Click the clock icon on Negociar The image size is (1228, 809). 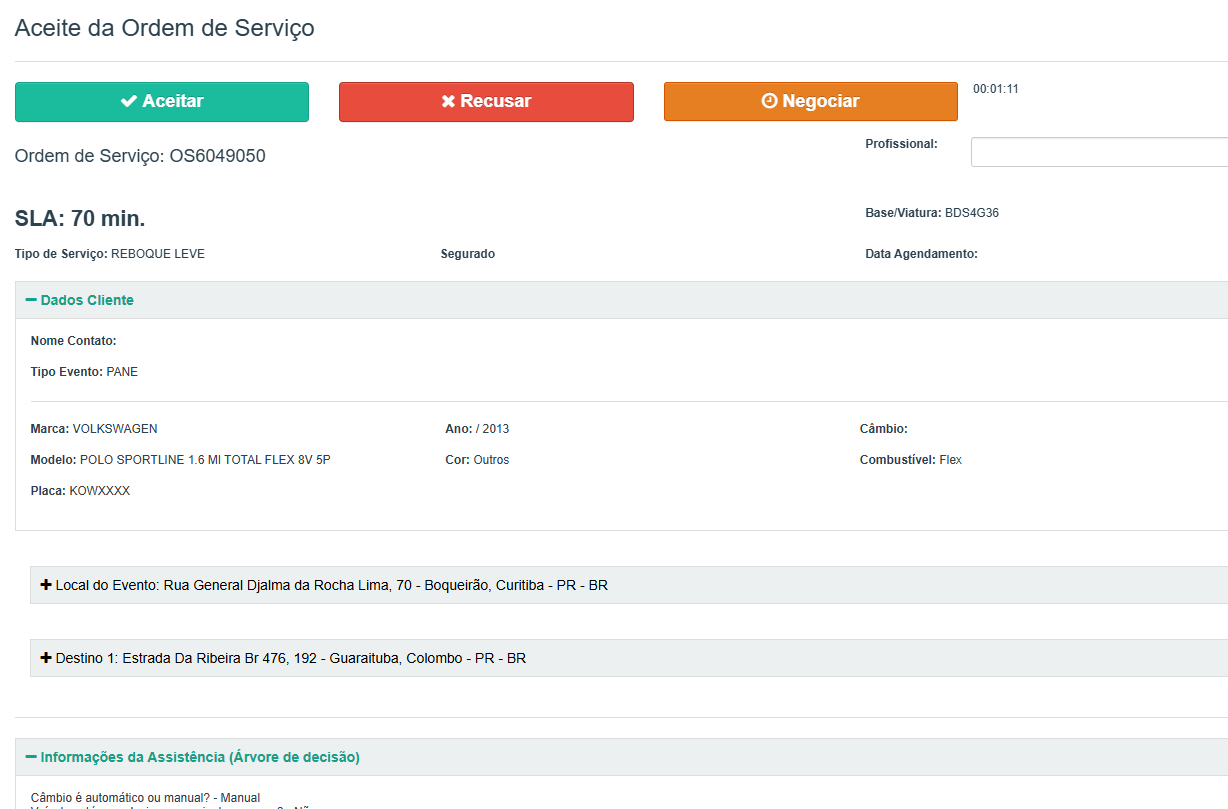[770, 101]
